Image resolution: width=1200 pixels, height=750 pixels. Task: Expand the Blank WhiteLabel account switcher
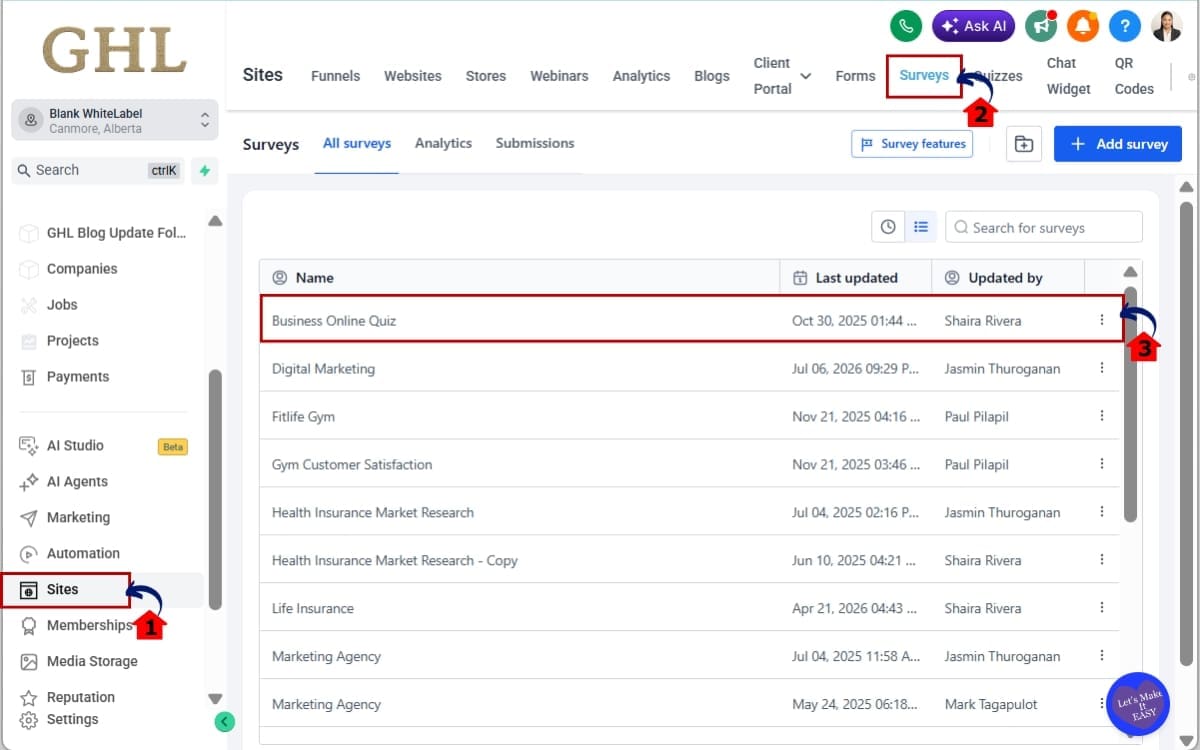[x=115, y=120]
